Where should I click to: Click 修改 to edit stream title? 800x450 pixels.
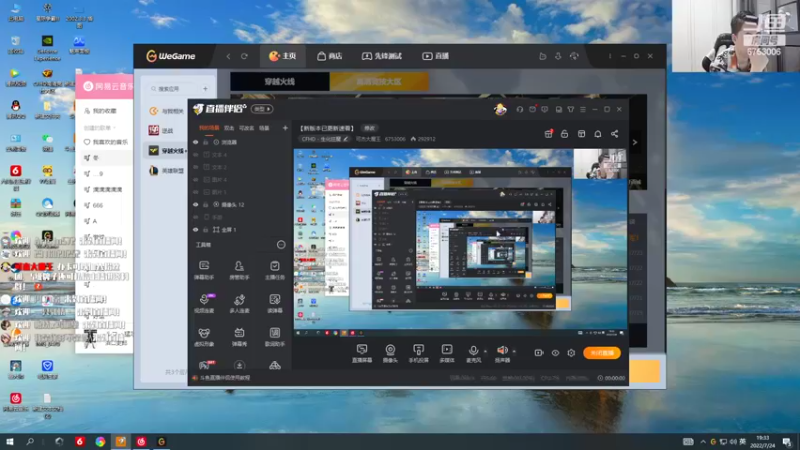369,128
